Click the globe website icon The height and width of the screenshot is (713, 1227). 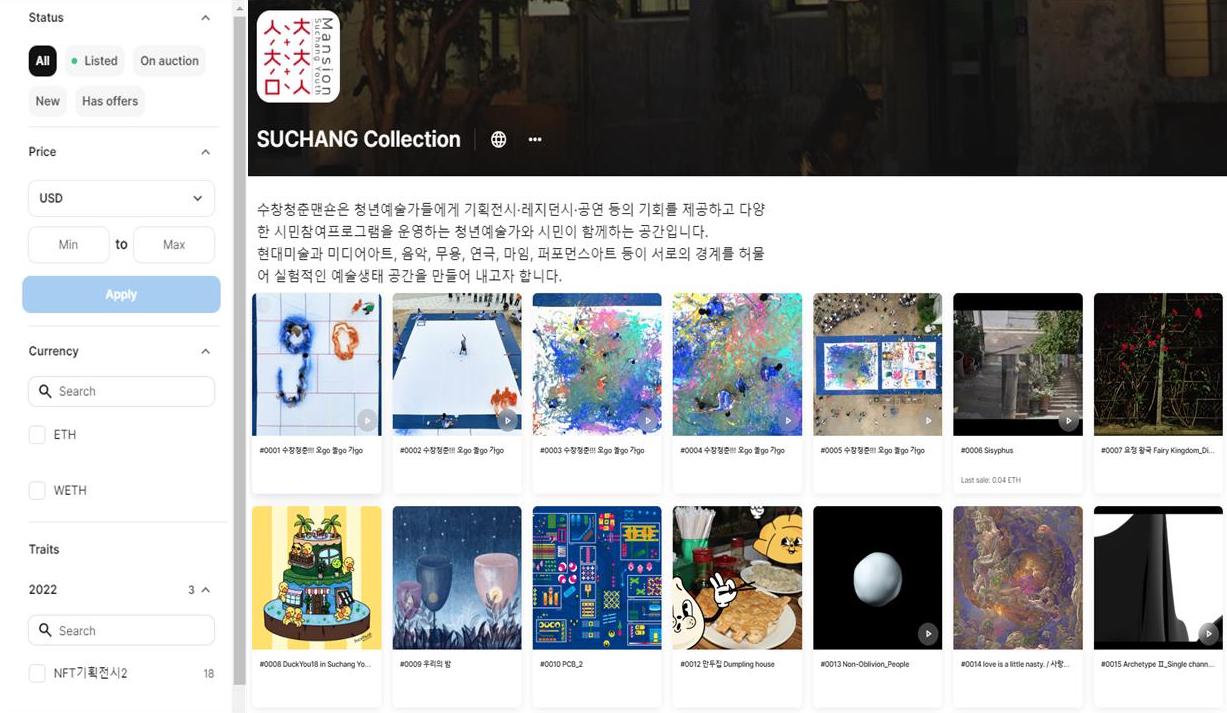(498, 139)
